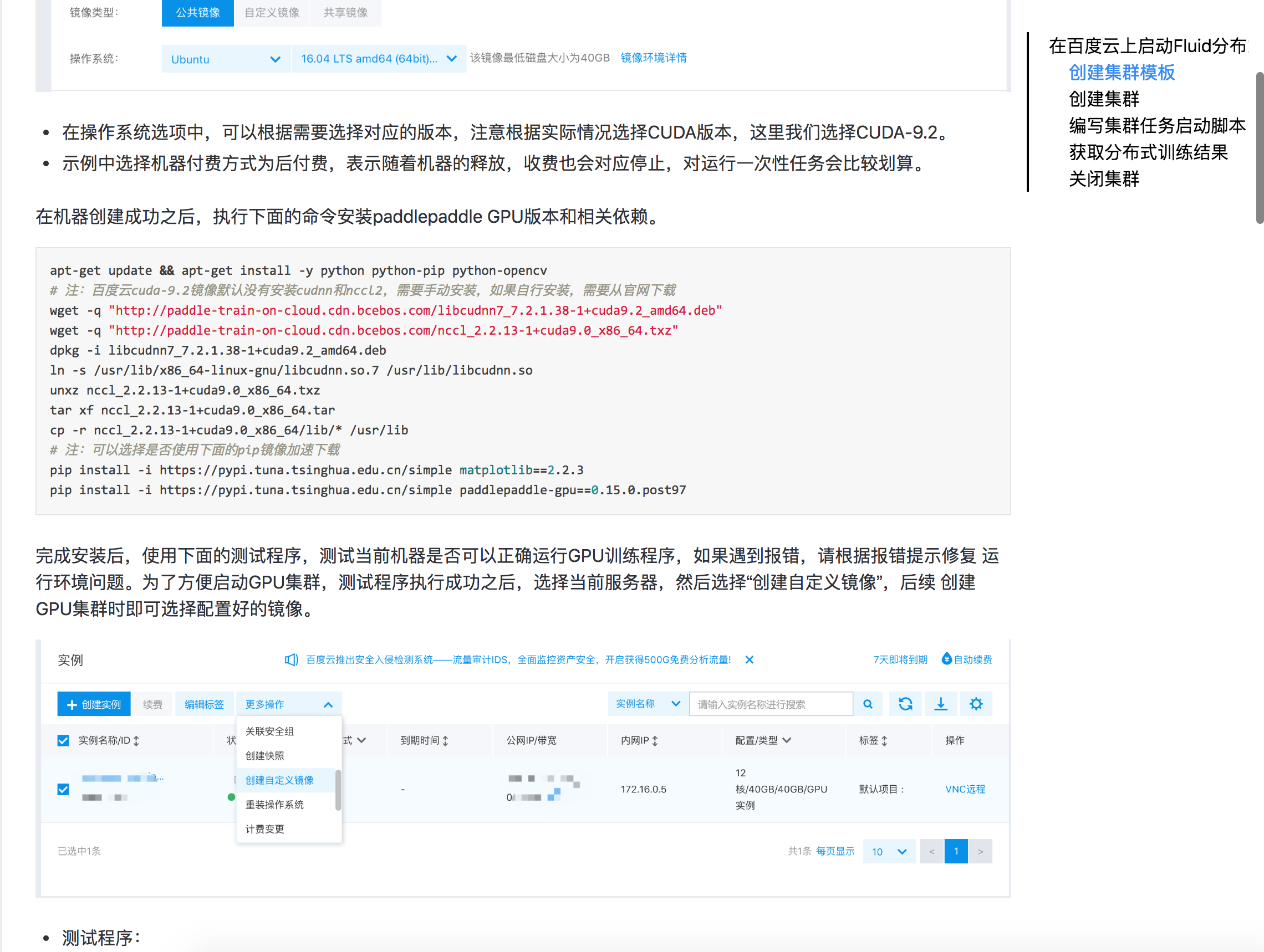Dismiss announcement banner with X icon
Viewport: 1264px width, 952px height.
pos(749,659)
